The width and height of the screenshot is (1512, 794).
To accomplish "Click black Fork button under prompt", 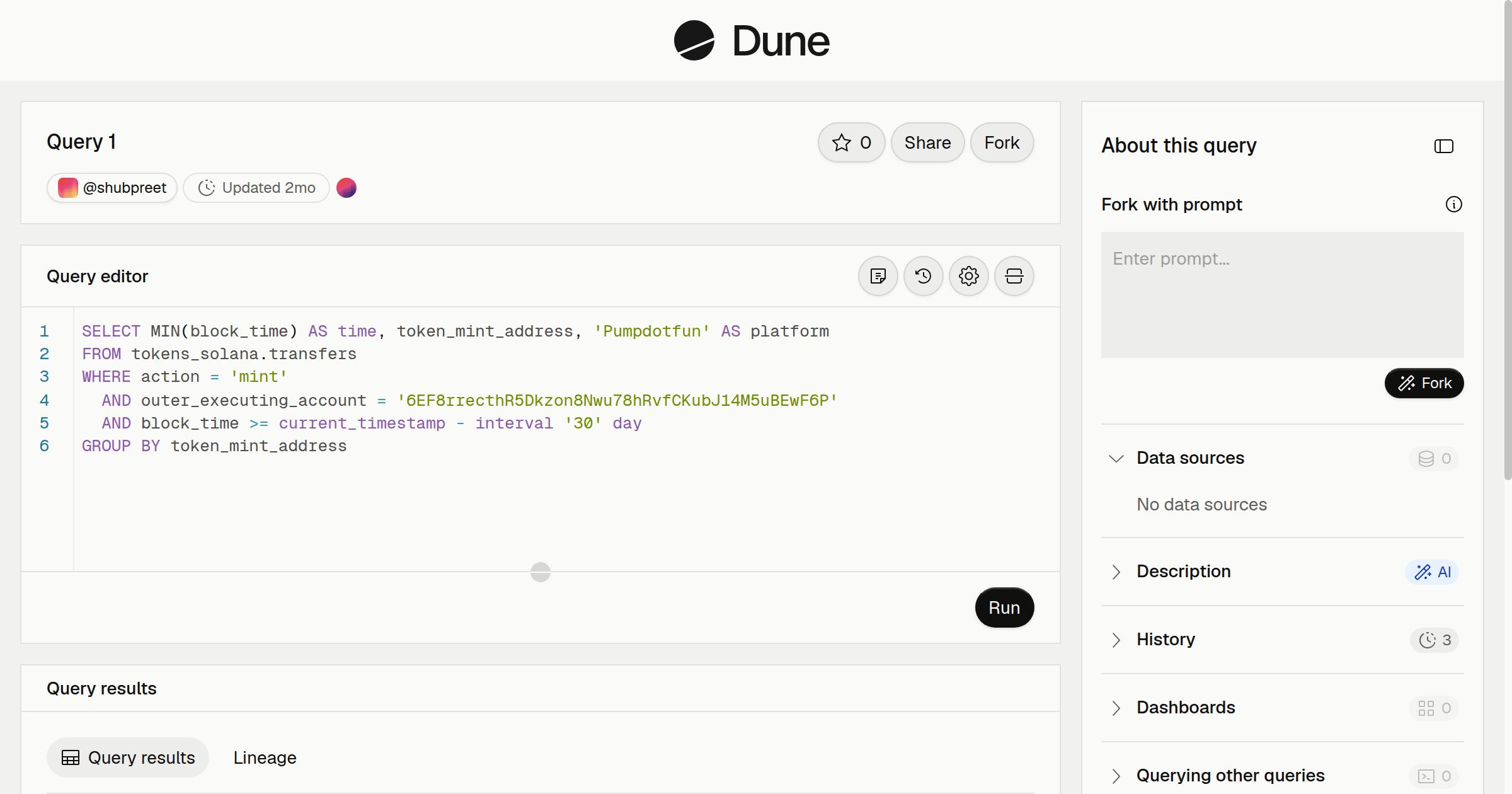I will pos(1424,383).
